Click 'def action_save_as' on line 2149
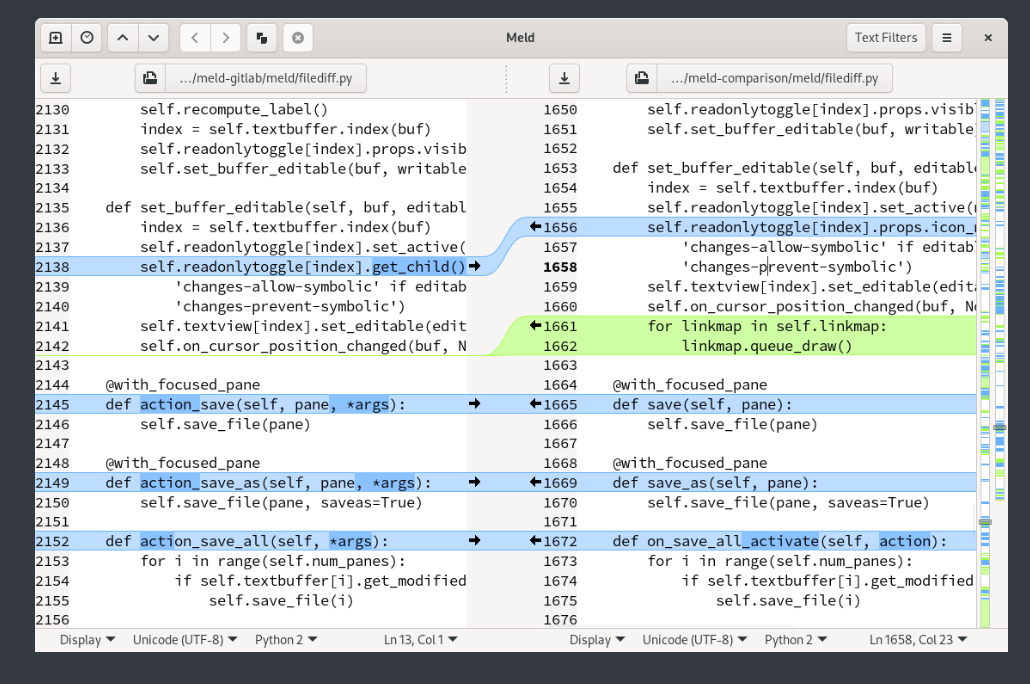The height and width of the screenshot is (684, 1030). click(183, 482)
